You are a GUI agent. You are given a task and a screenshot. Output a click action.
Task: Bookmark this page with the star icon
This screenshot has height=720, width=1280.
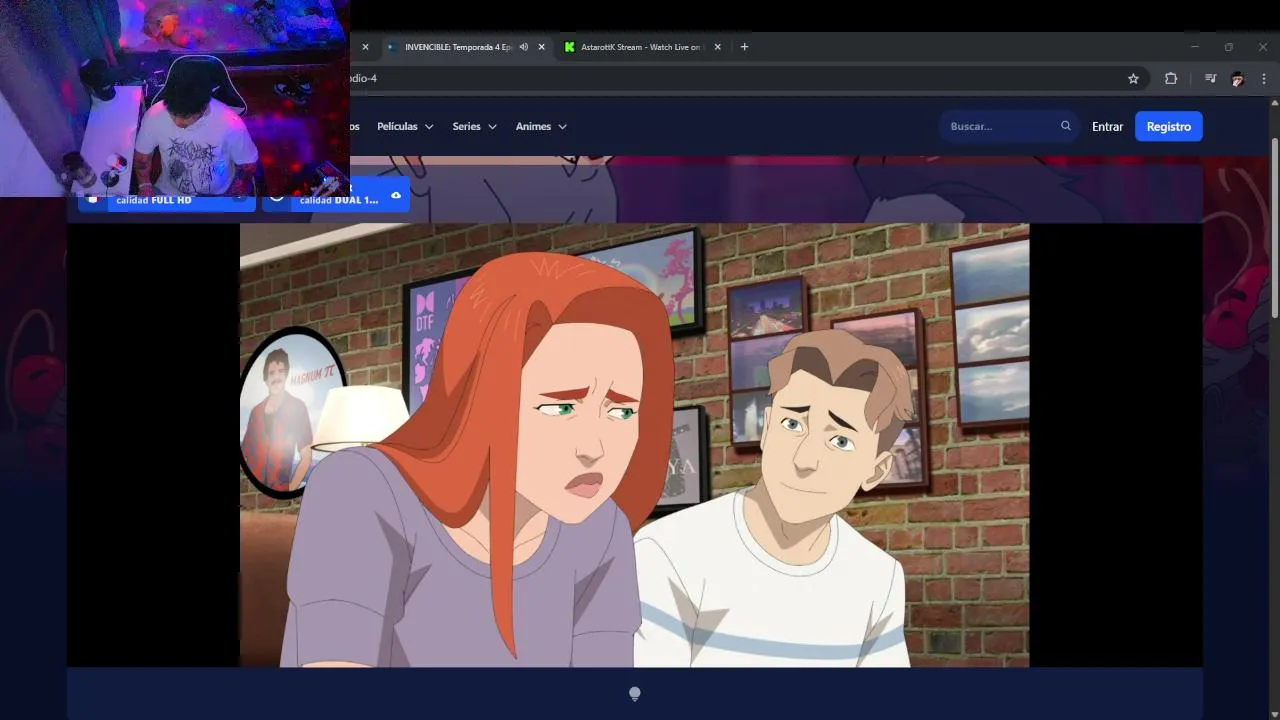click(x=1133, y=79)
